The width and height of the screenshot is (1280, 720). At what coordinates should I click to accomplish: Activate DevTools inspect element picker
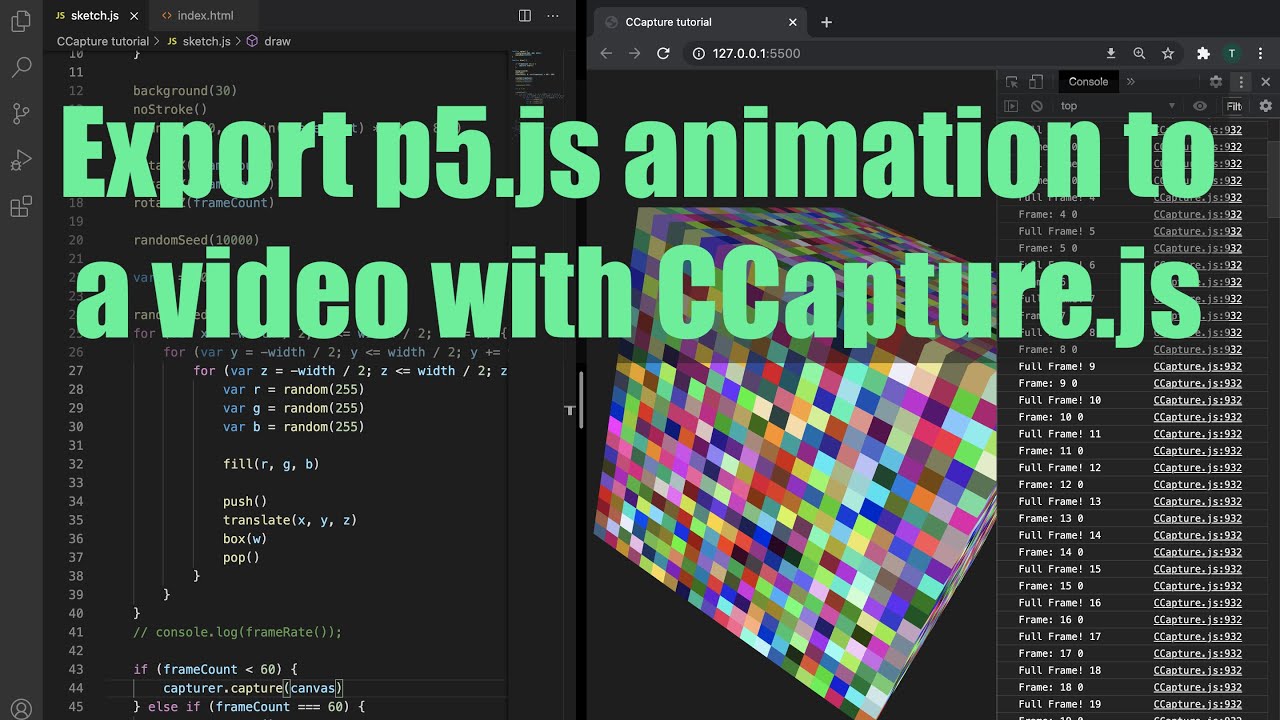point(1012,82)
